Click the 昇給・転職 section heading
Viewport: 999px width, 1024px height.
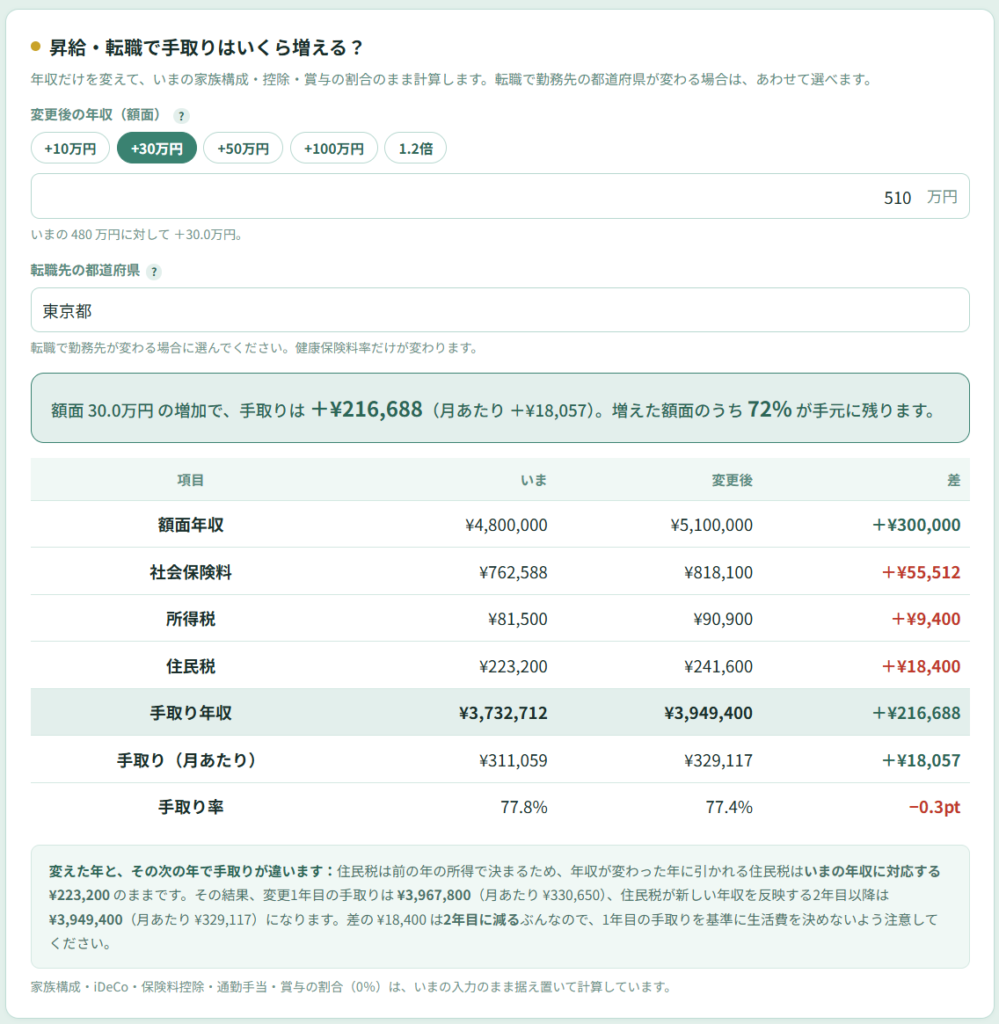206,48
